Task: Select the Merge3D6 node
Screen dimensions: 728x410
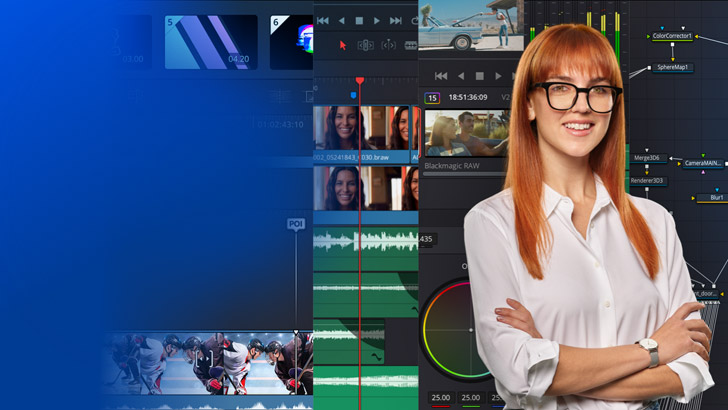Action: coord(646,158)
